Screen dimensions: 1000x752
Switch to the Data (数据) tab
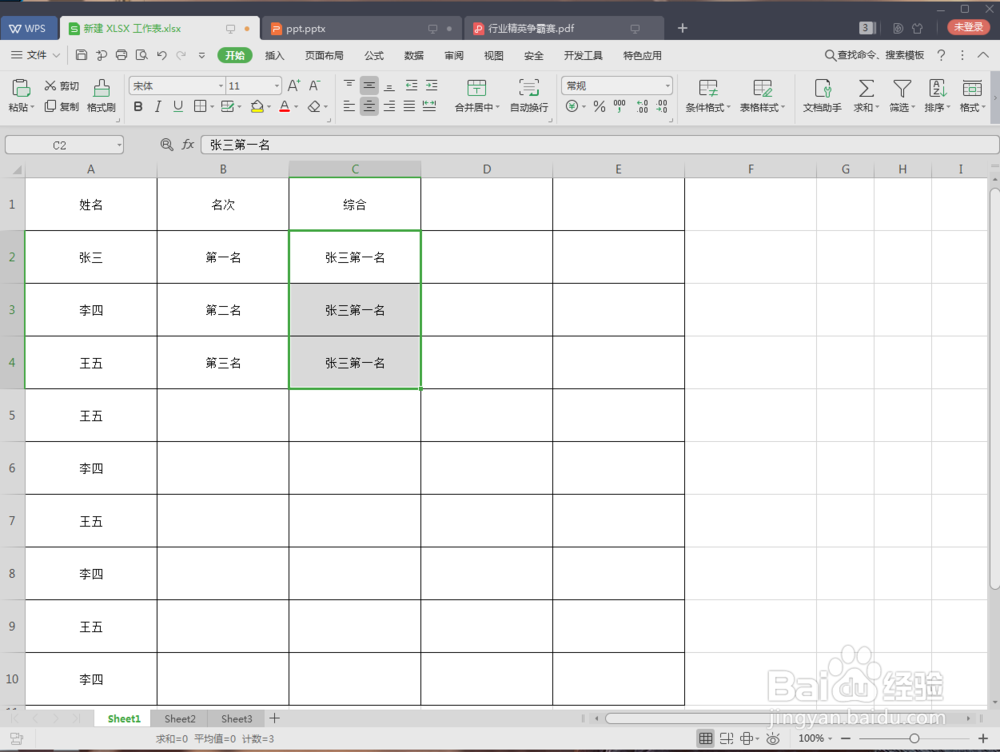(x=414, y=55)
